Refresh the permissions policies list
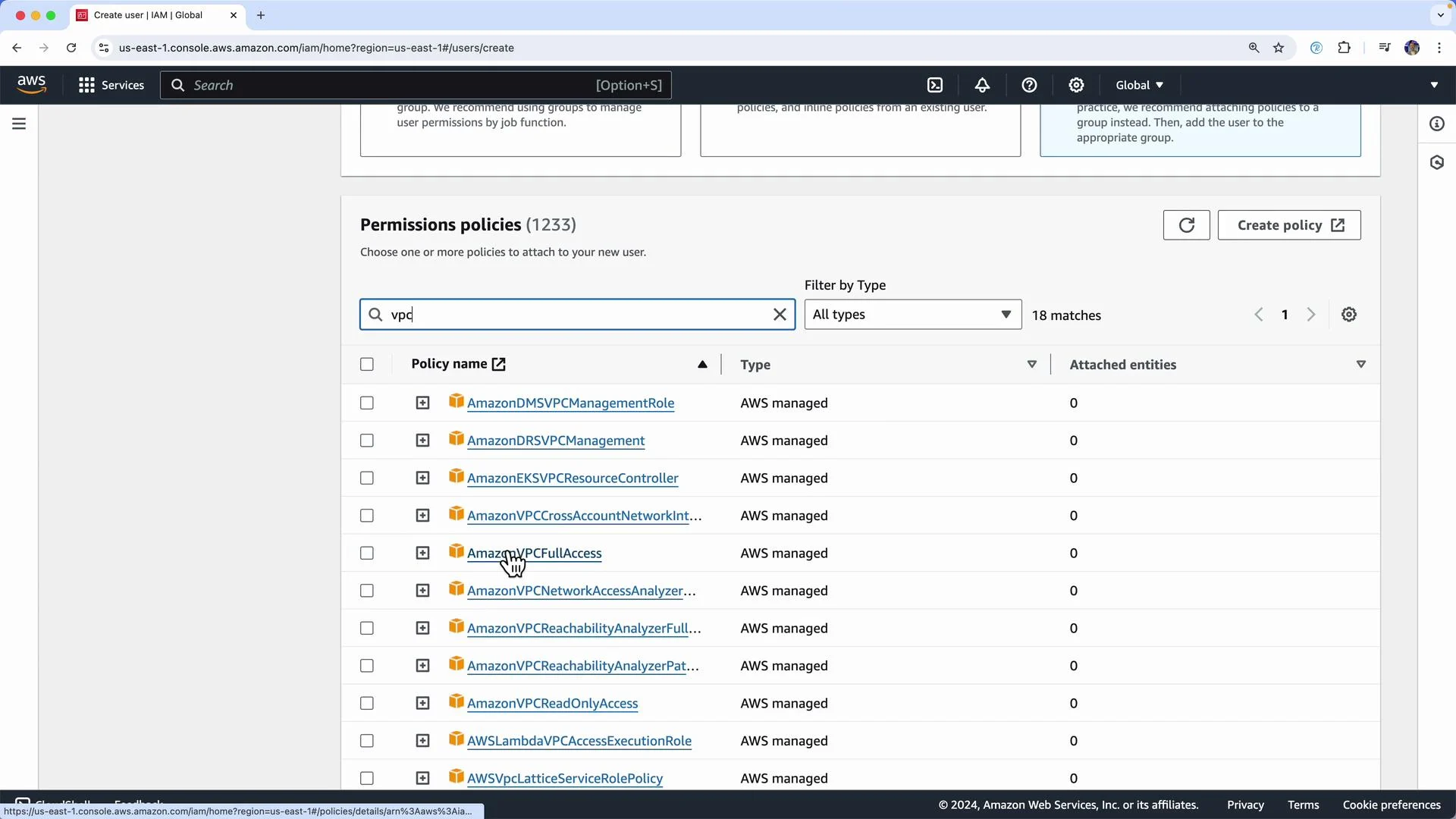 1187,225
